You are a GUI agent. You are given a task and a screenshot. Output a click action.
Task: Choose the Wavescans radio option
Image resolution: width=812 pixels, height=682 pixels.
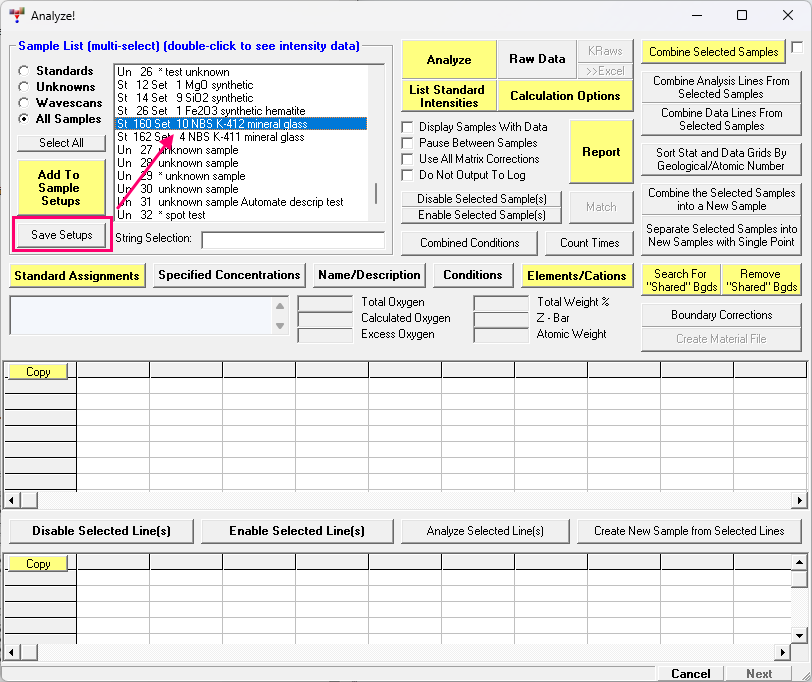(24, 103)
